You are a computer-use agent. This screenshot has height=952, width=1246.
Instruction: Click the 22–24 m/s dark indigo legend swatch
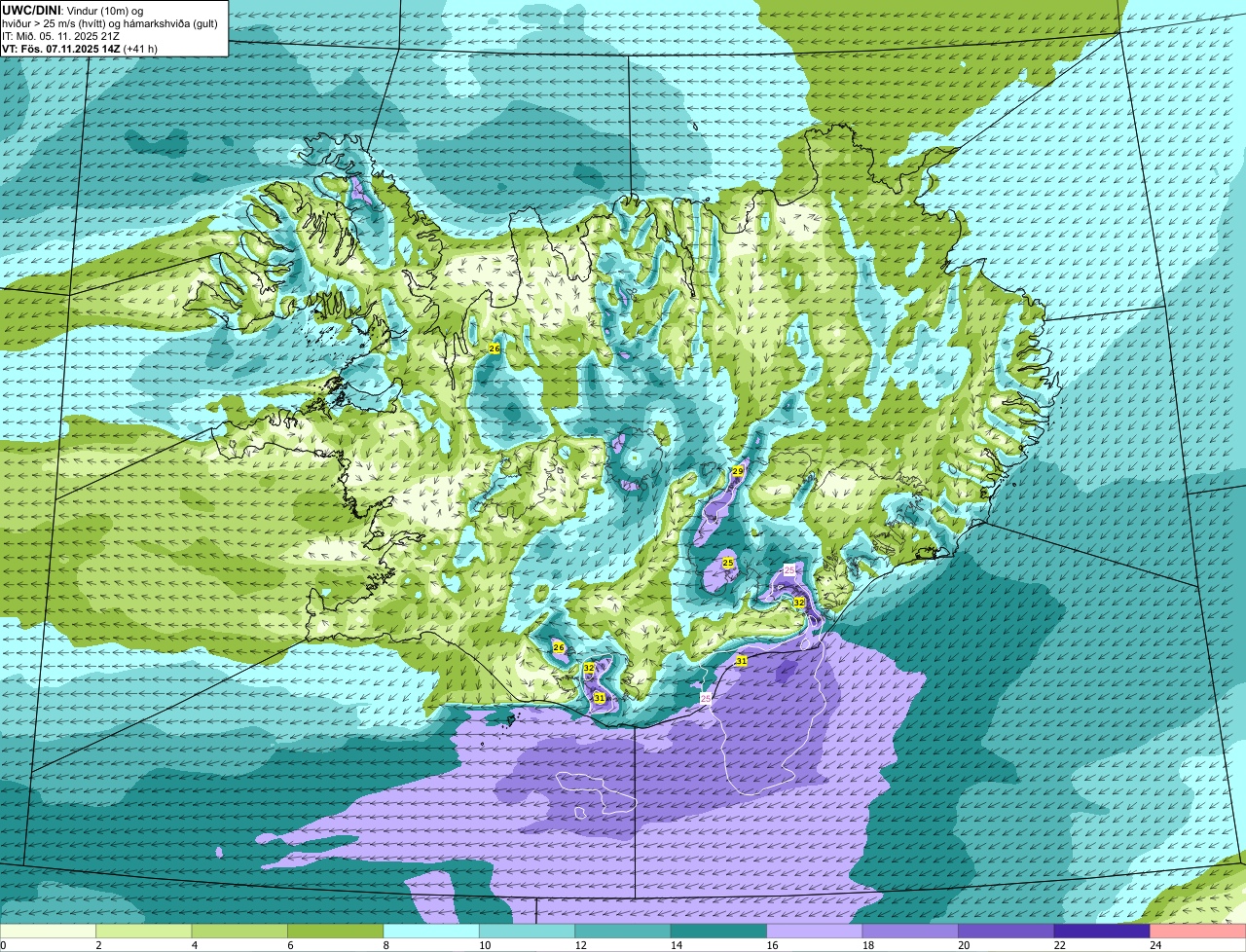tap(1102, 931)
